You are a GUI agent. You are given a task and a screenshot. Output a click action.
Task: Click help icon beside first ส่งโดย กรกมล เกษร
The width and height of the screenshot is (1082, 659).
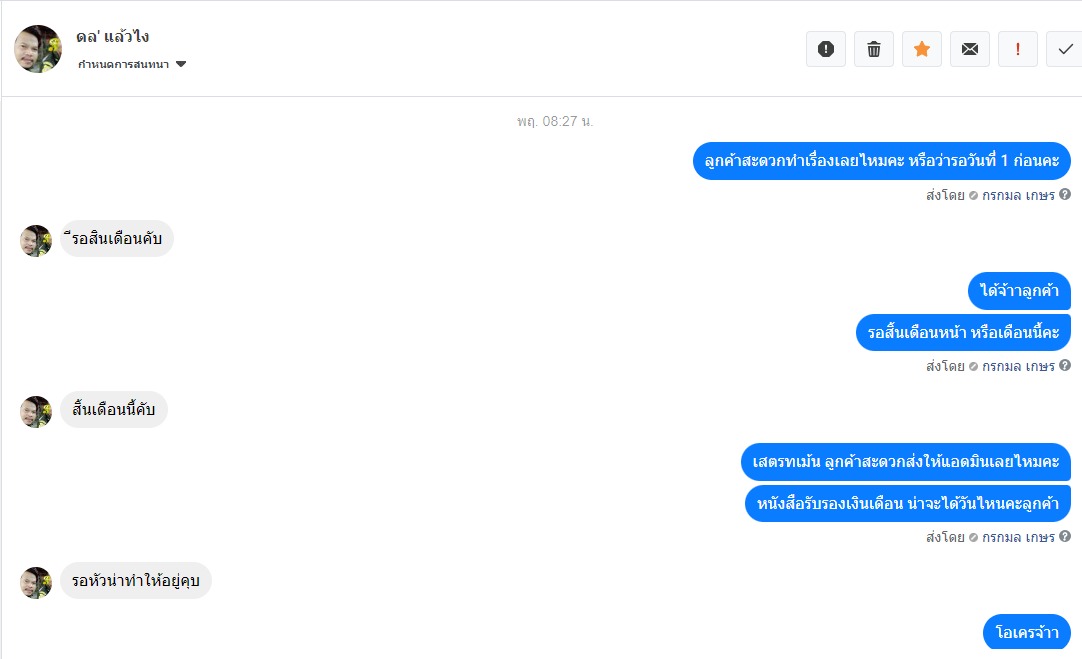(x=1065, y=195)
